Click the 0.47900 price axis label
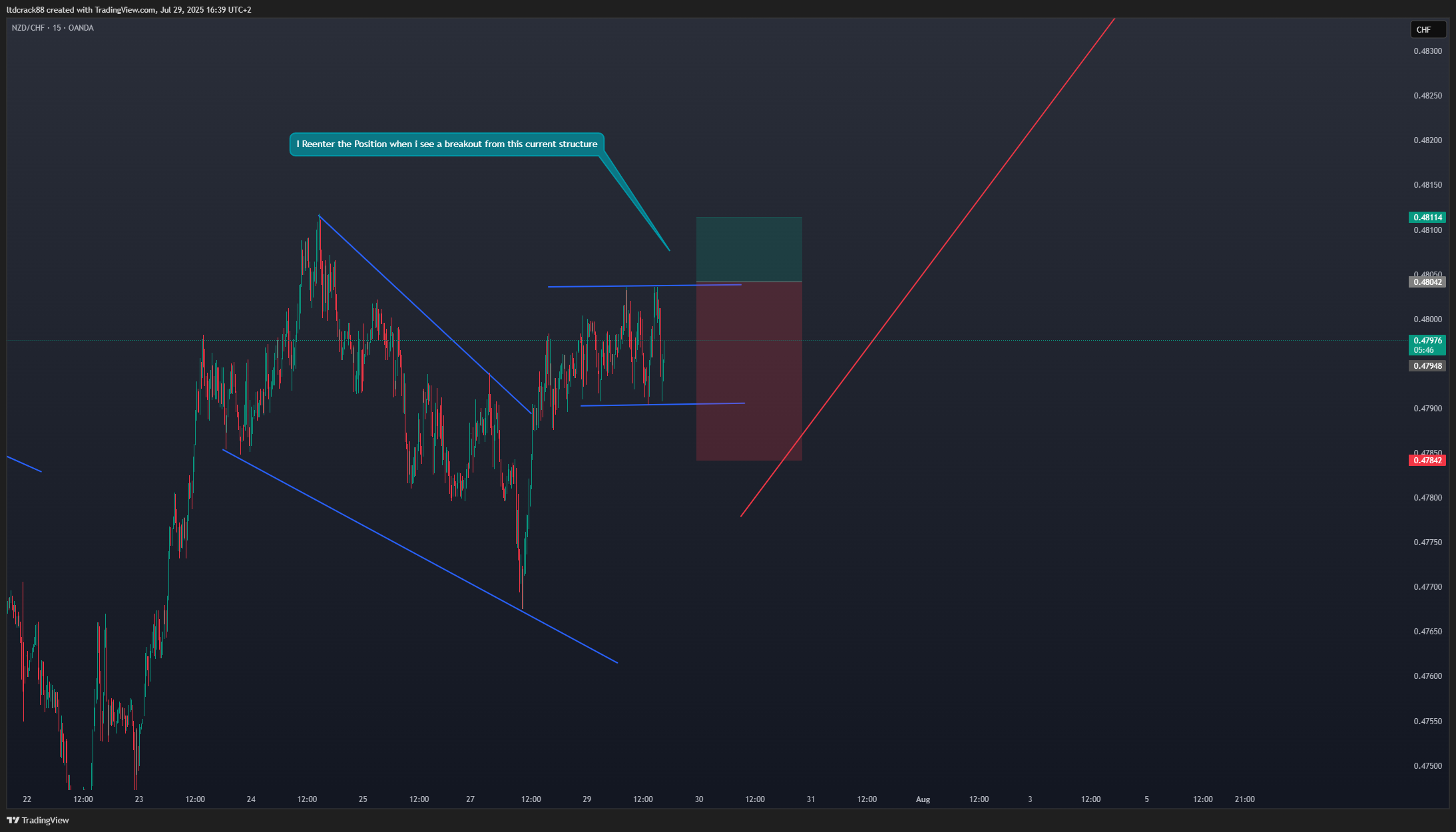The height and width of the screenshot is (832, 1456). (x=1427, y=409)
